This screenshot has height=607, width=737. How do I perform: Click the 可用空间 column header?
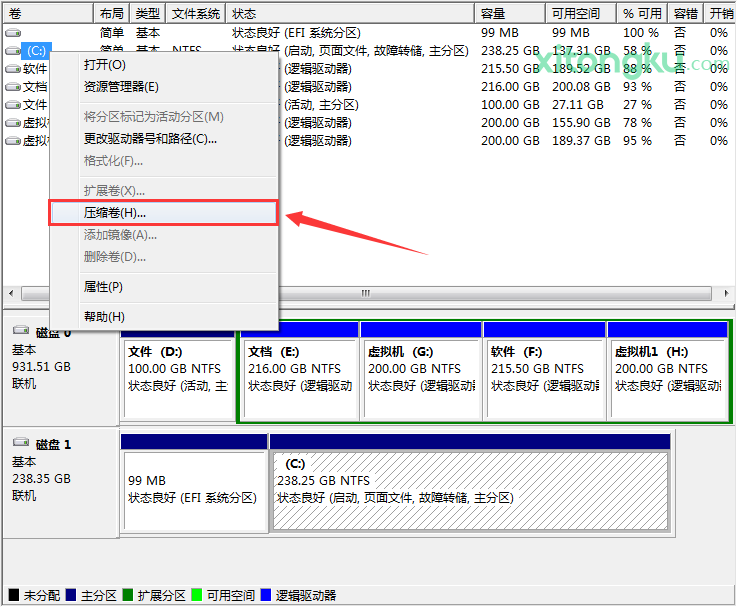point(575,13)
